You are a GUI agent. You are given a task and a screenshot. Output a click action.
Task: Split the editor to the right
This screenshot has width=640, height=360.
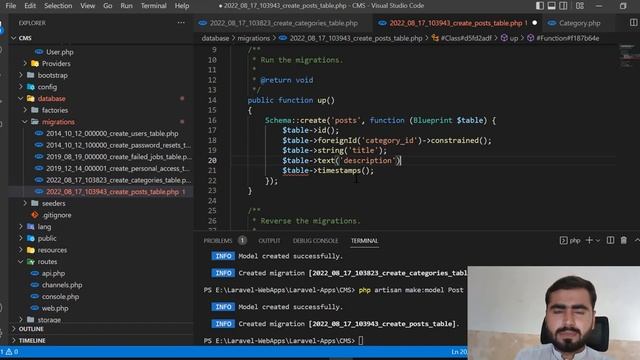coord(633,23)
